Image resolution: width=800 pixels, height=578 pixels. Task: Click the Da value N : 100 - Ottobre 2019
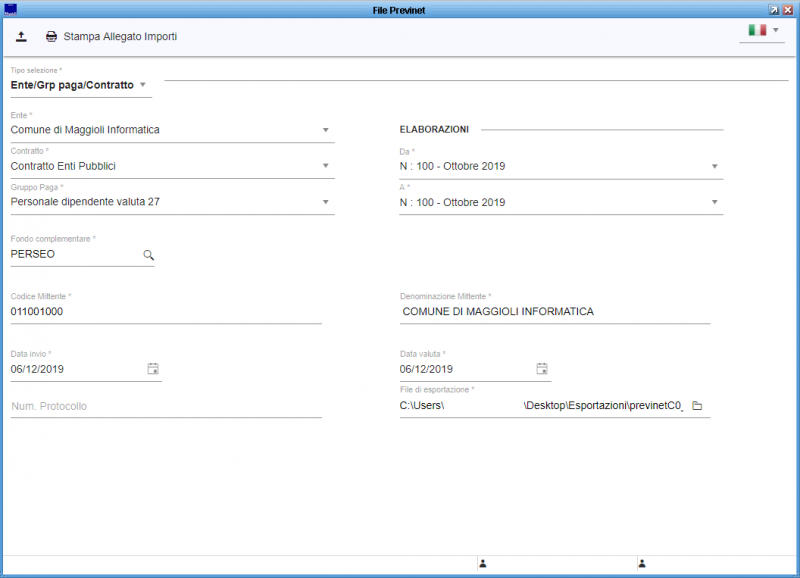(453, 166)
